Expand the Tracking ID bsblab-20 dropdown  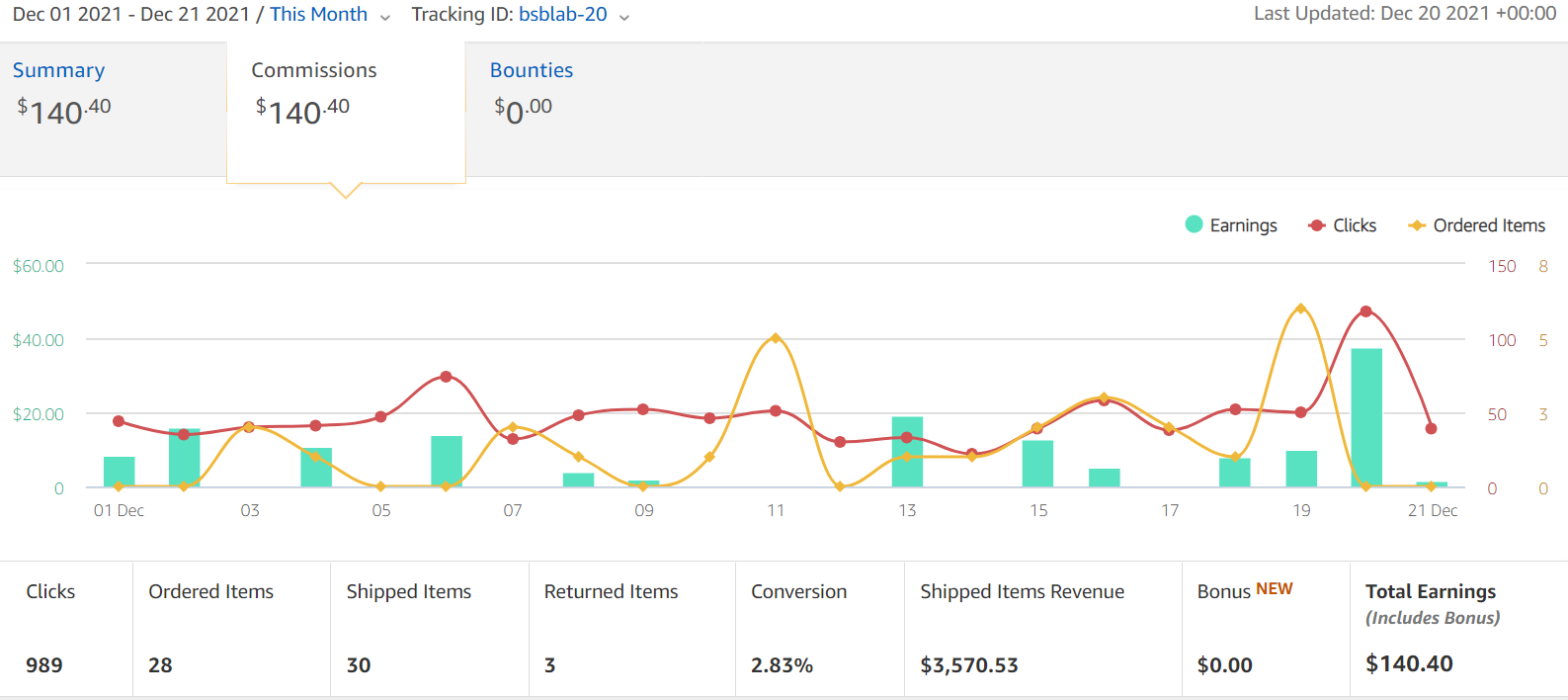521,15
